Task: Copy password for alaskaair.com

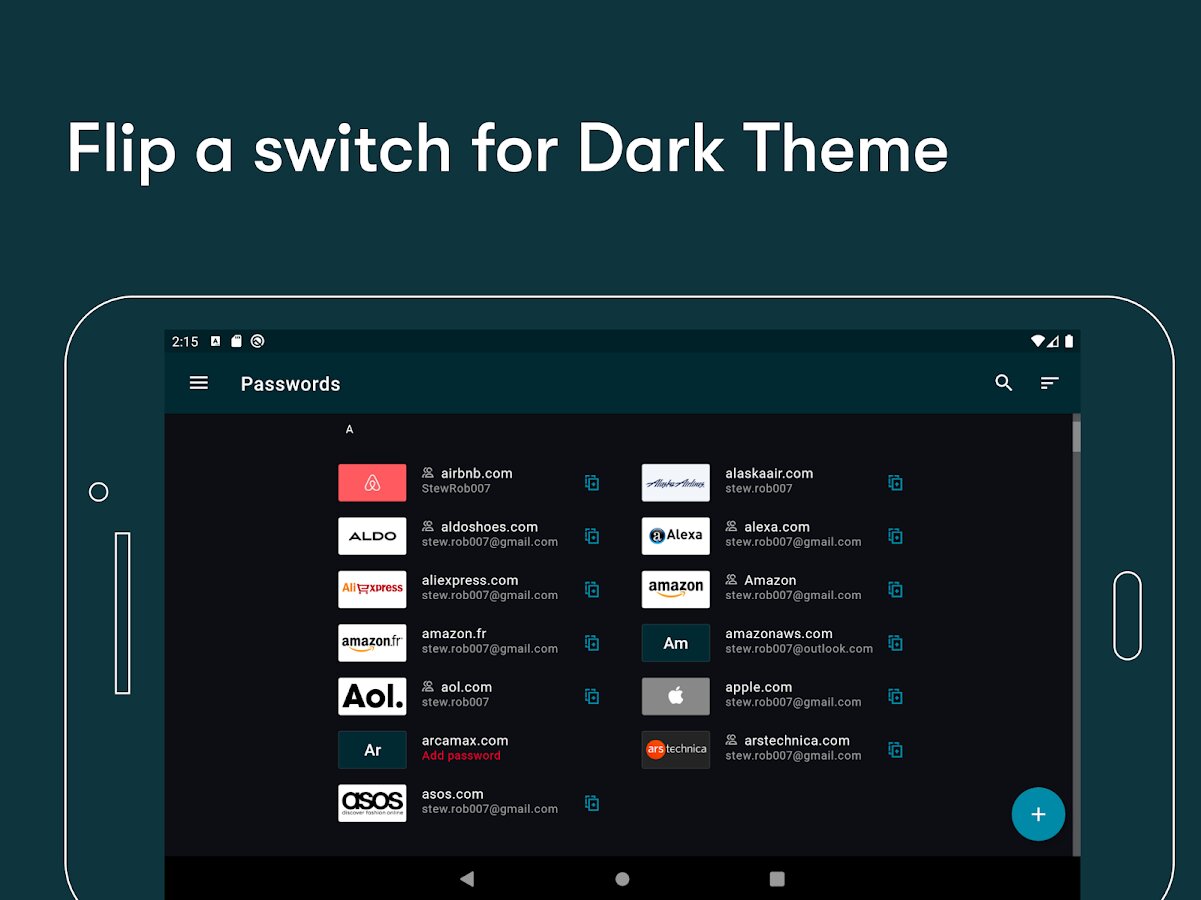Action: 896,482
